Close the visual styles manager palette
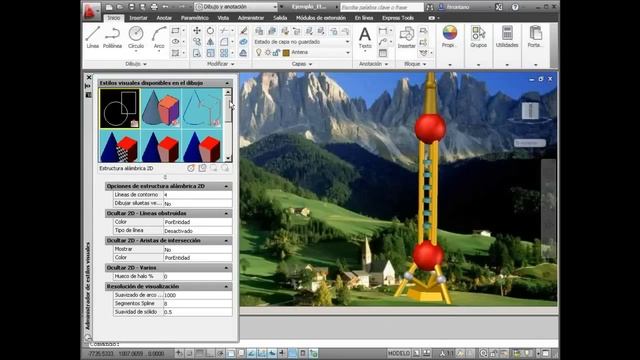The image size is (640, 360). click(89, 77)
